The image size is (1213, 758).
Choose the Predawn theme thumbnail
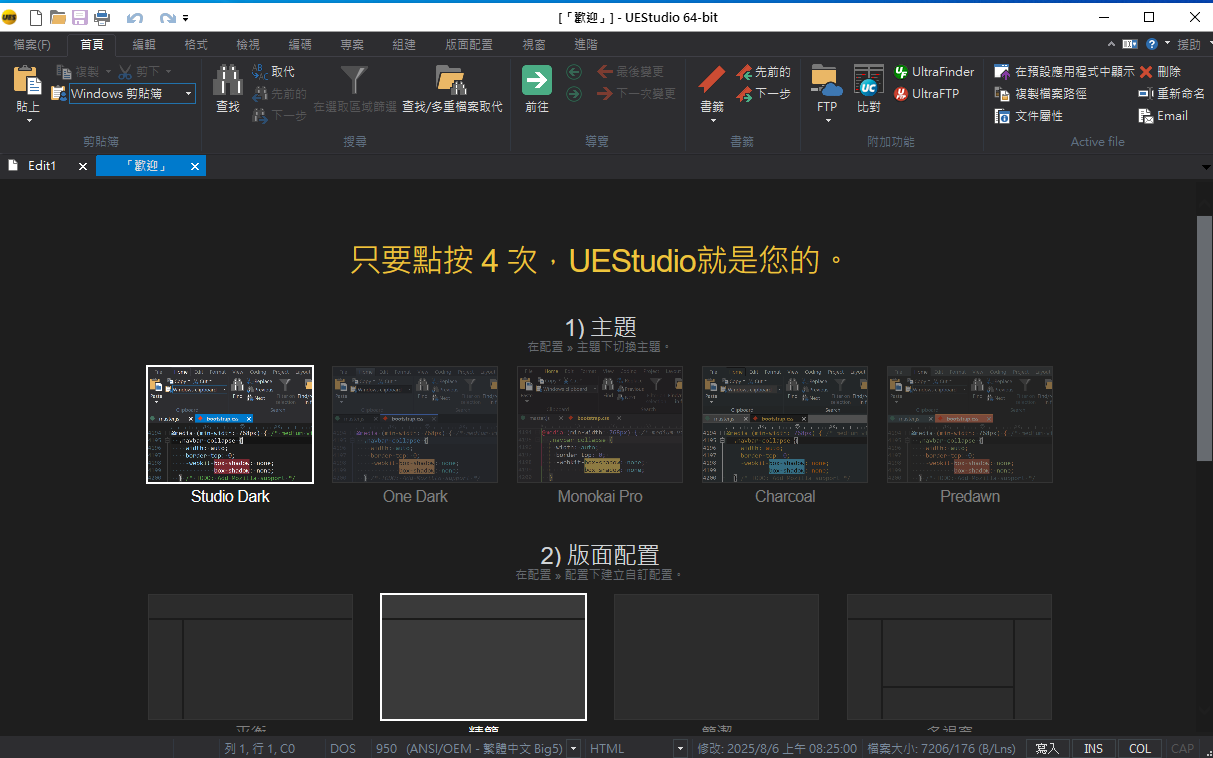[970, 424]
